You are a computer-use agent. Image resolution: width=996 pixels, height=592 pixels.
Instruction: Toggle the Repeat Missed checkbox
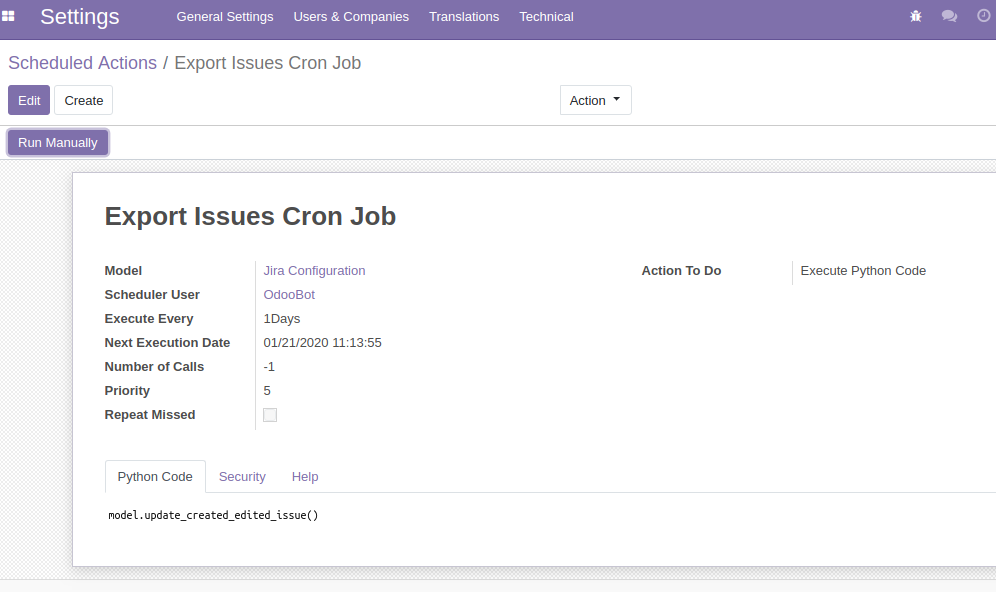(270, 415)
